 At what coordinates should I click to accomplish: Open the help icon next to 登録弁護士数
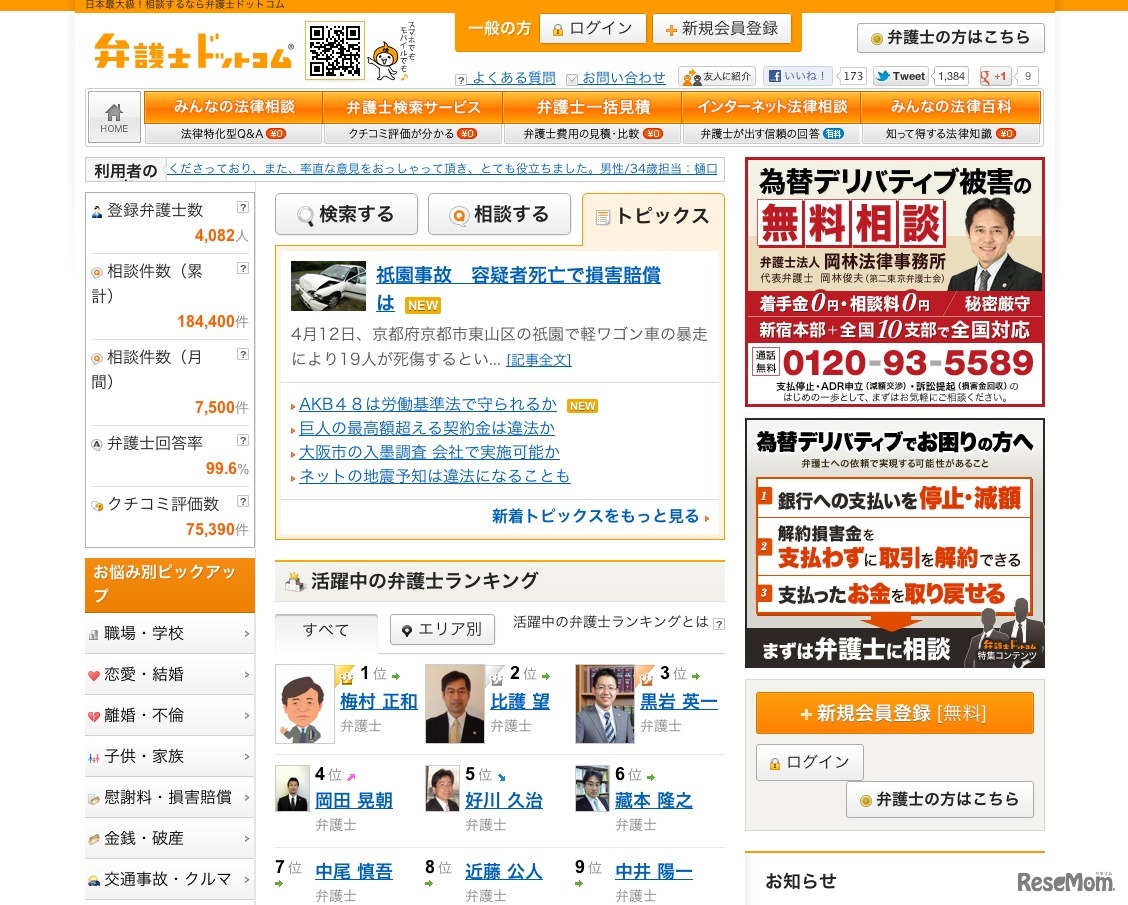pos(243,208)
